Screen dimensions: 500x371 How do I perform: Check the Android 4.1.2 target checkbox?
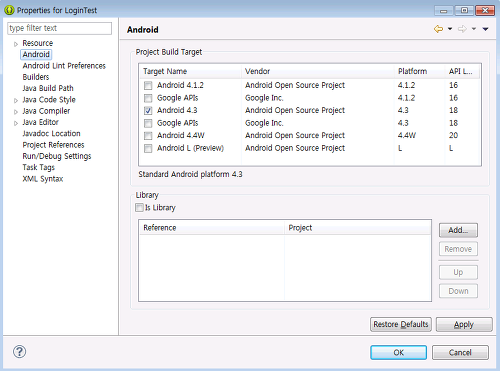click(x=148, y=86)
